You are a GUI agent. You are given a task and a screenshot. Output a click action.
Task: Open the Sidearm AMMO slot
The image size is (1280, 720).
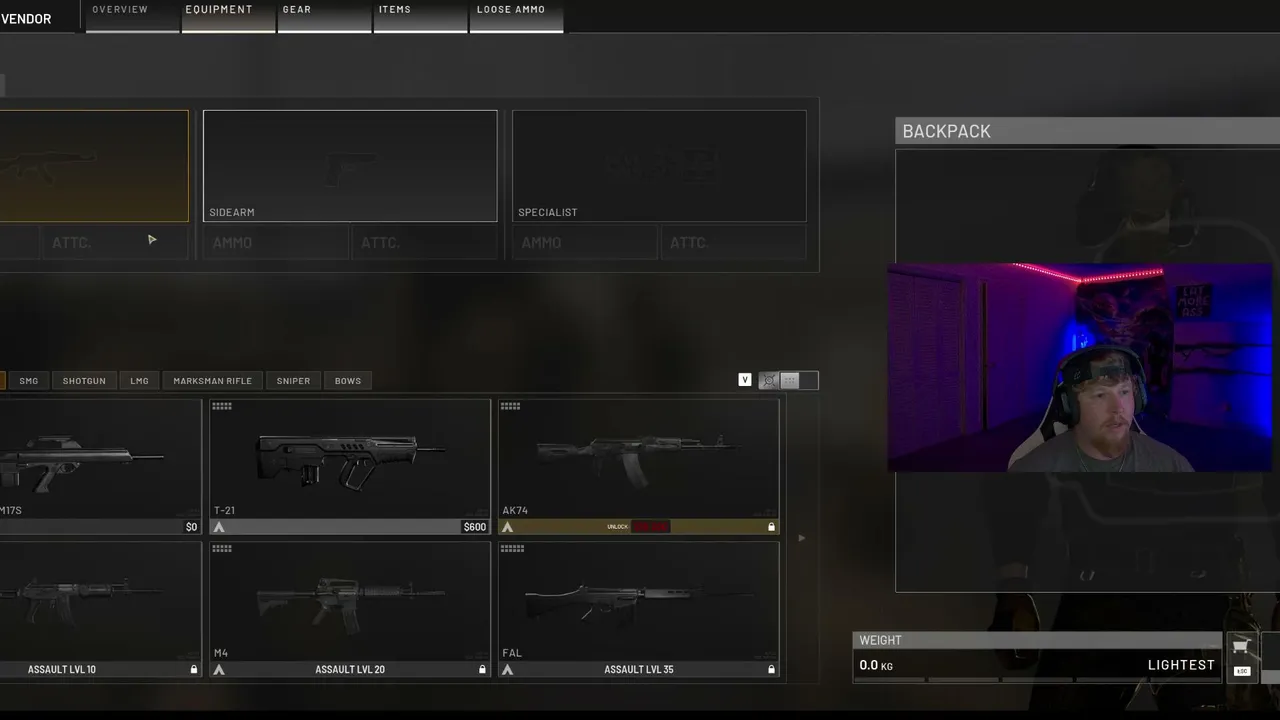tap(276, 242)
